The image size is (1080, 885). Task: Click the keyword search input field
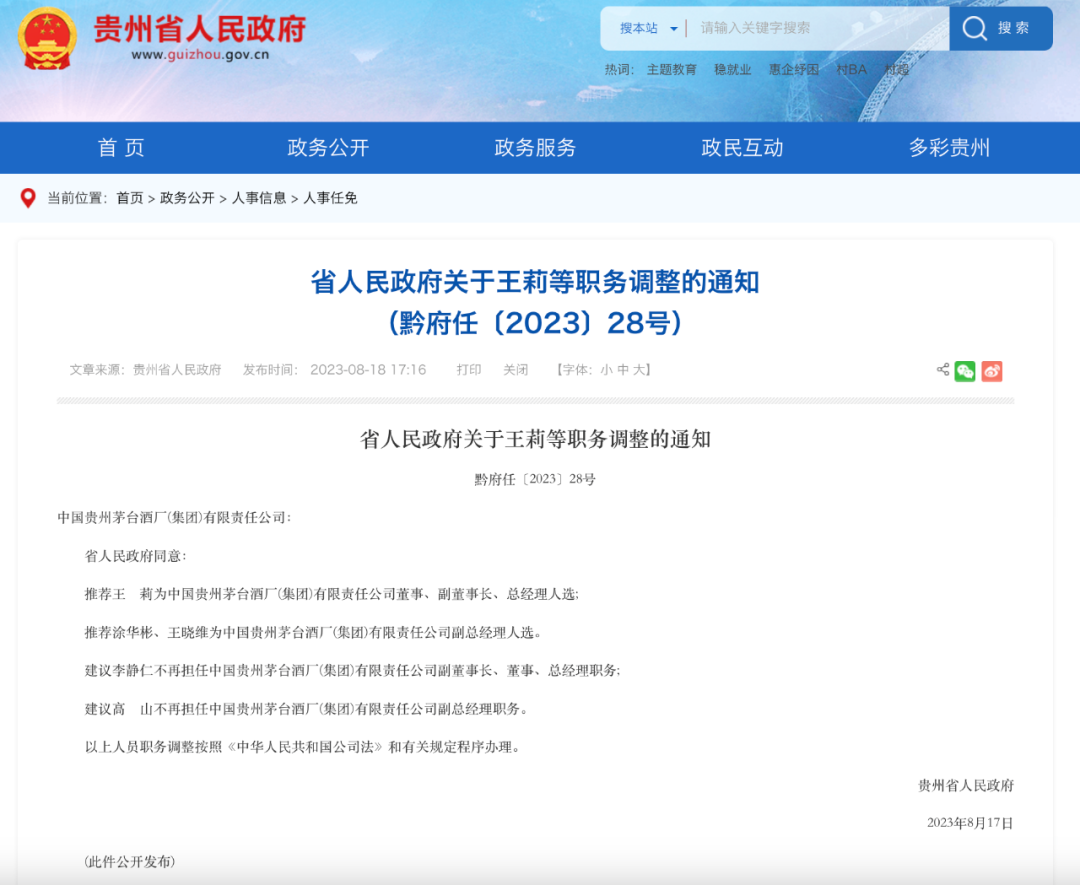point(820,28)
